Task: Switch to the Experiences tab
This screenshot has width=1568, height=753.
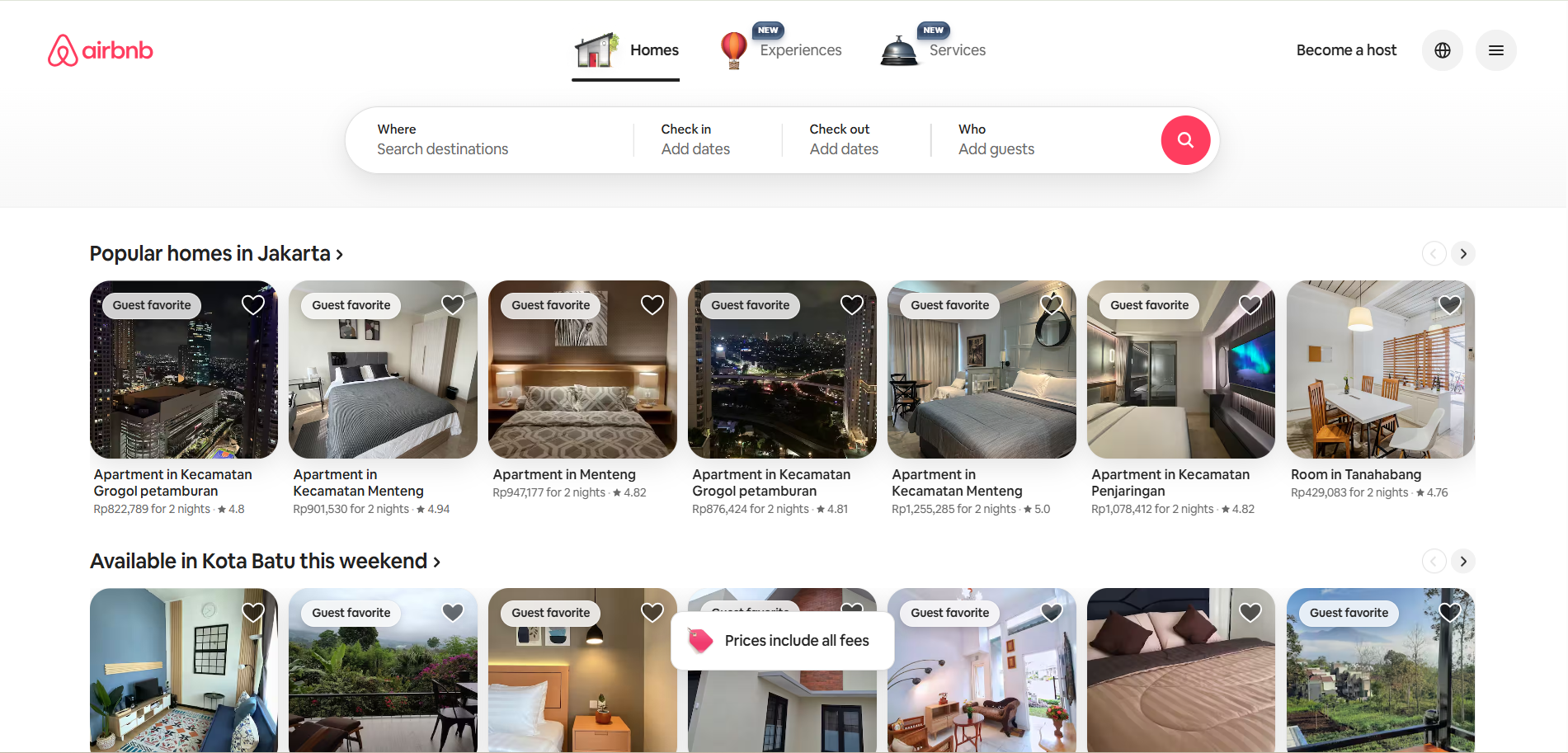Action: coord(800,49)
